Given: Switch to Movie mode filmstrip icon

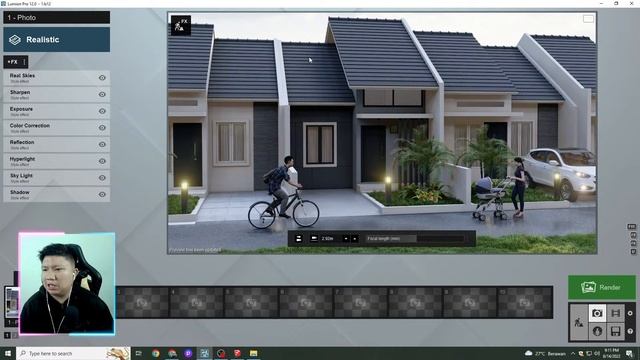Looking at the screenshot, I should [x=616, y=313].
